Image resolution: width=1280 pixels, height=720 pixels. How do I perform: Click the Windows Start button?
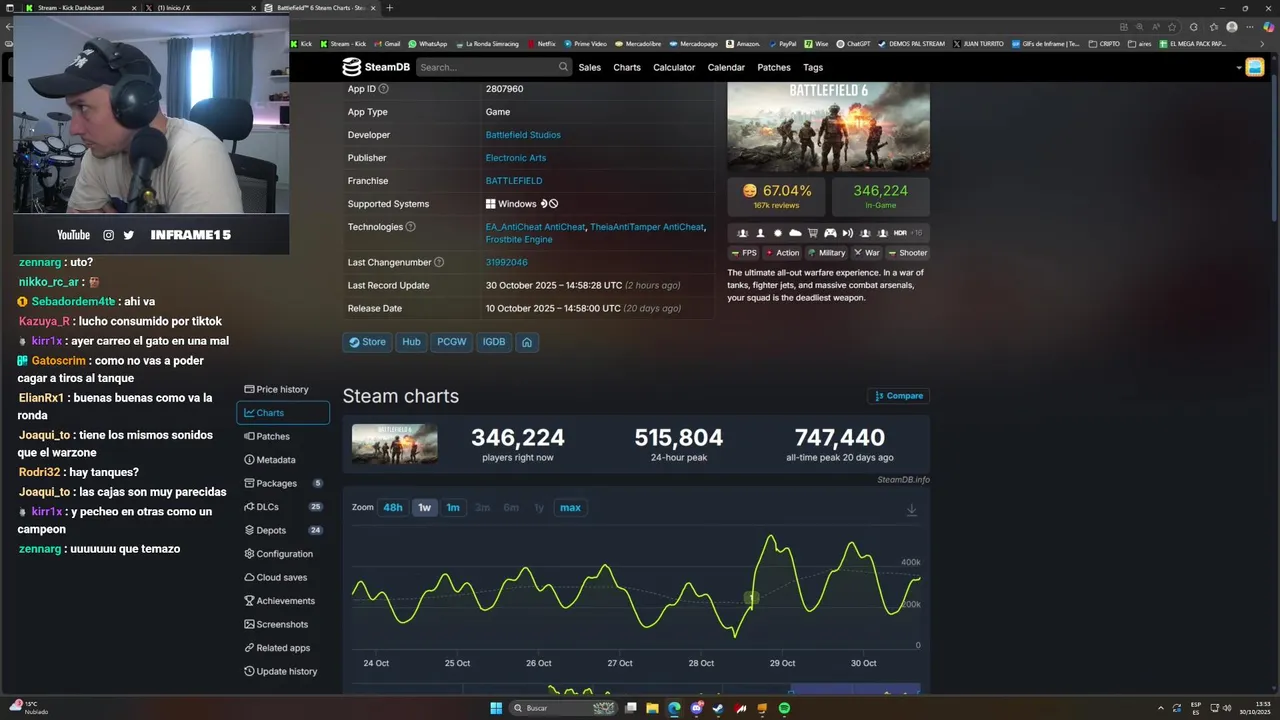point(495,708)
